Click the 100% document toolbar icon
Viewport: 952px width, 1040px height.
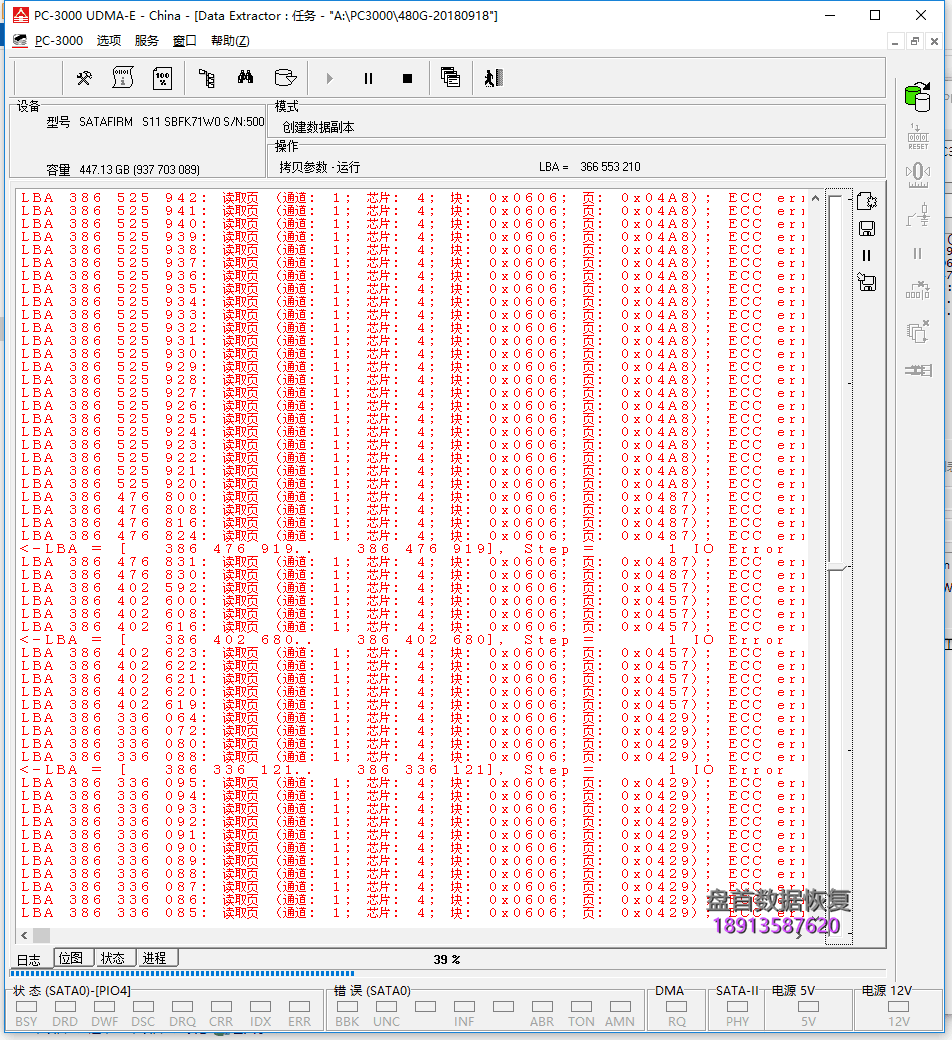tap(162, 78)
